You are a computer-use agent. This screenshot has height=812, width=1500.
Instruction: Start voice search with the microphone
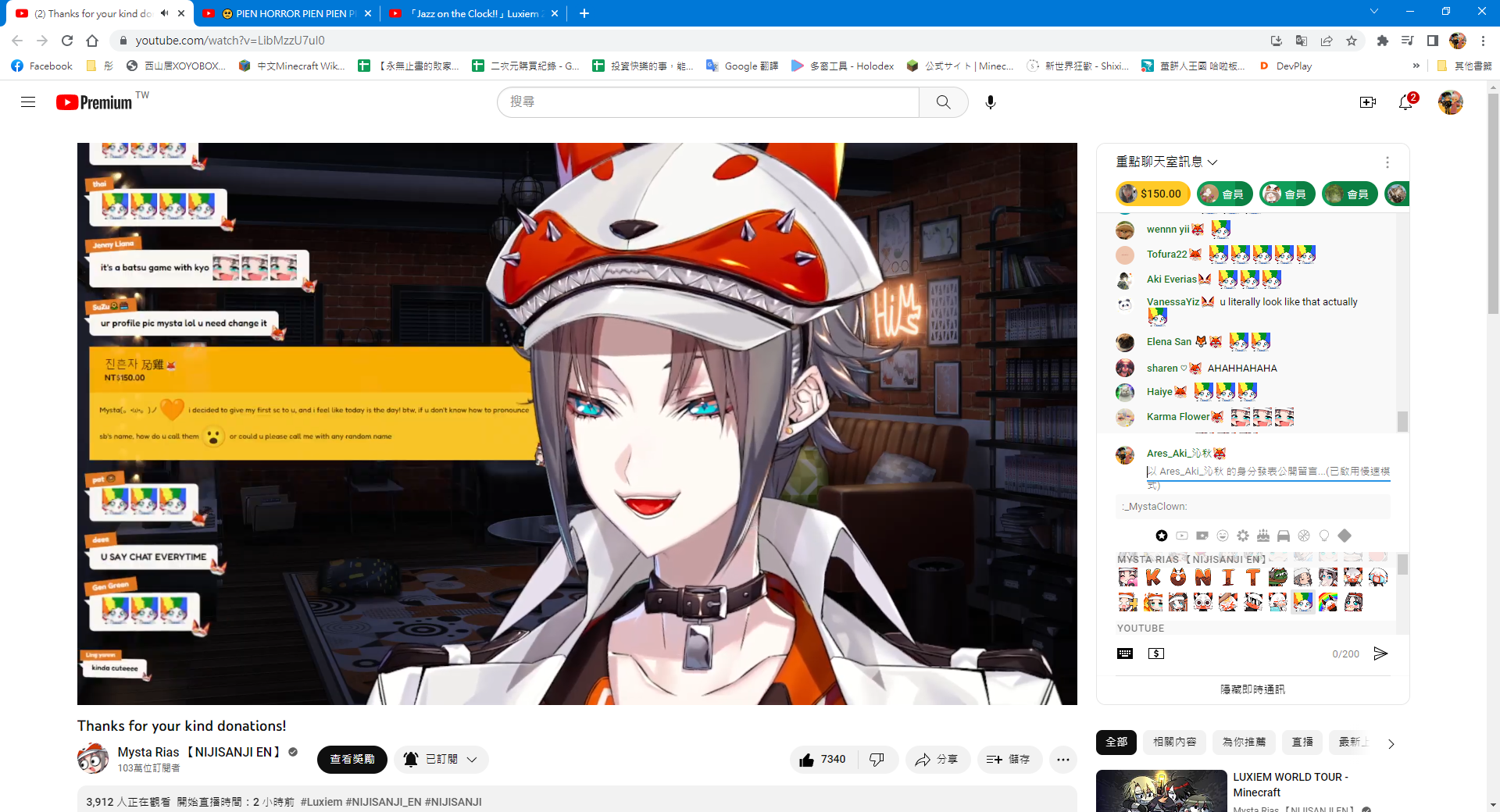pyautogui.click(x=991, y=102)
